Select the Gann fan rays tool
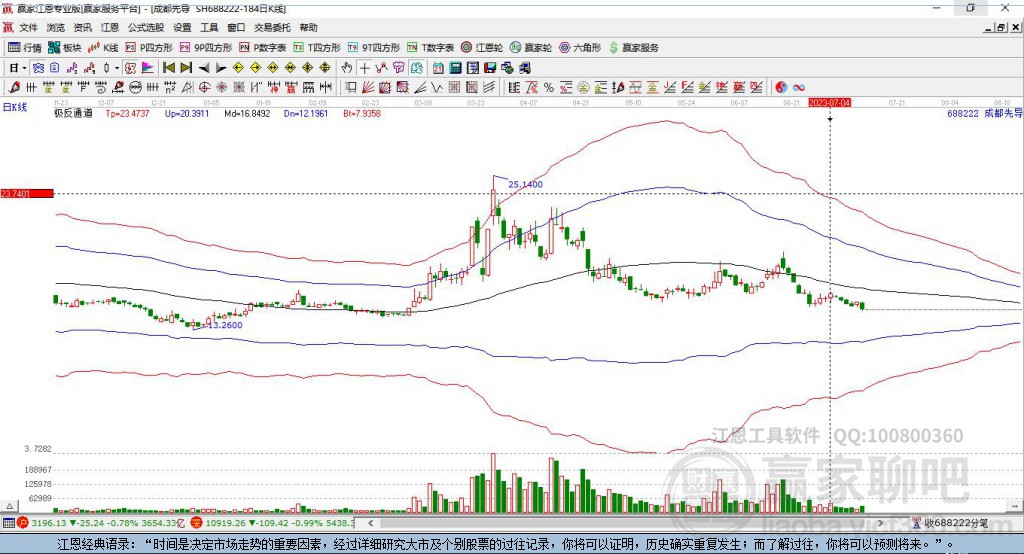 tap(368, 87)
